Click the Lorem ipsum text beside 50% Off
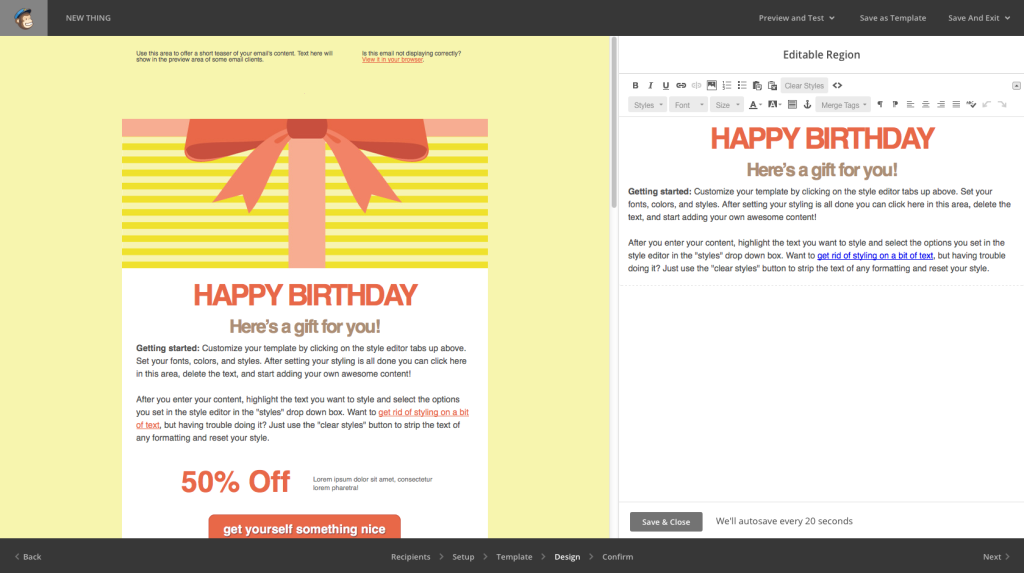 point(372,483)
